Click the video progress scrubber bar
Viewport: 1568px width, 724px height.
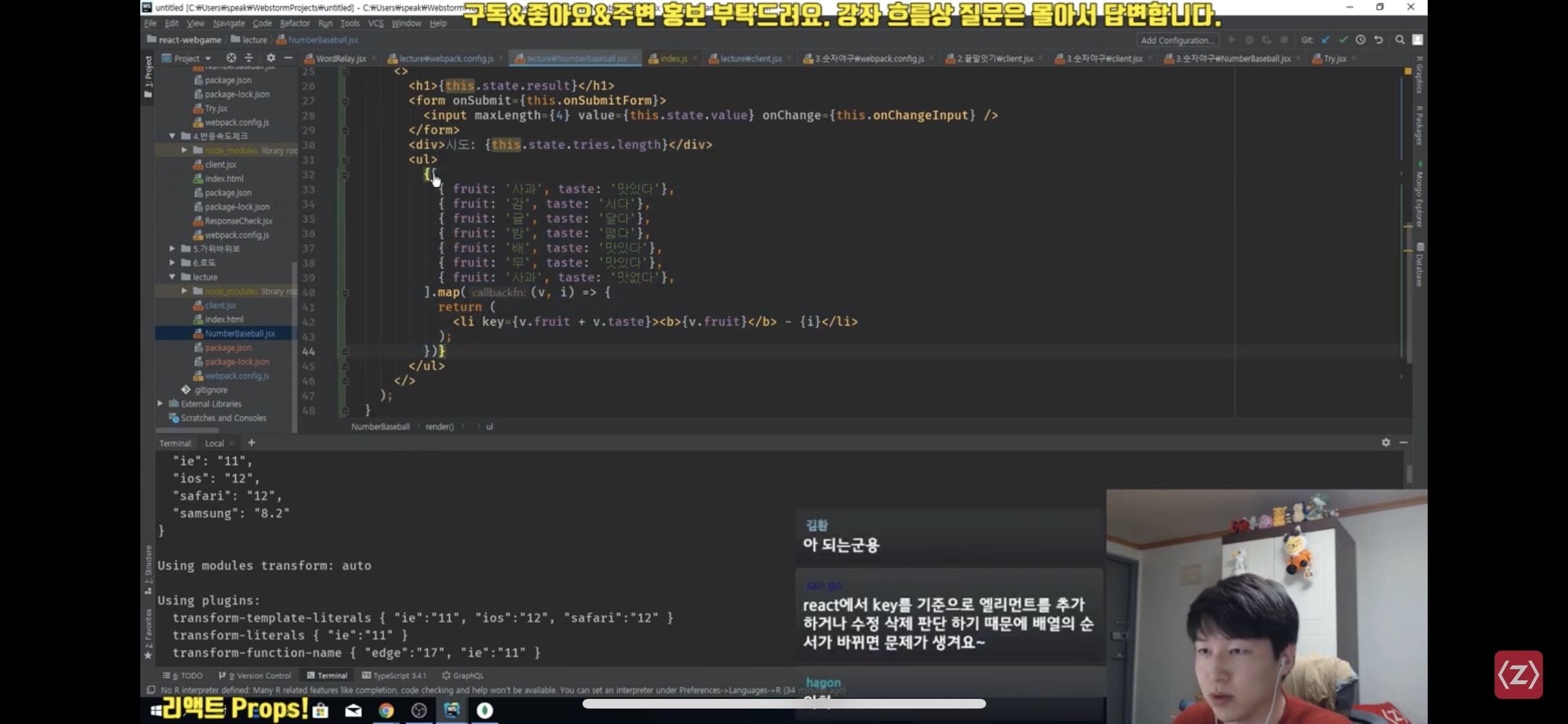(784, 703)
